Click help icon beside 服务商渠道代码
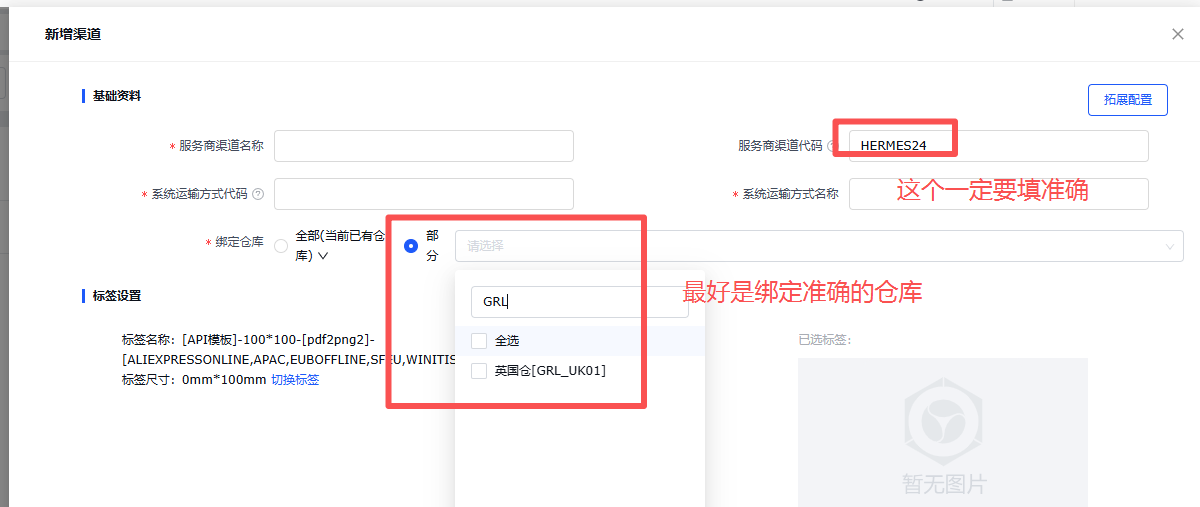Image resolution: width=1200 pixels, height=507 pixels. 832,146
